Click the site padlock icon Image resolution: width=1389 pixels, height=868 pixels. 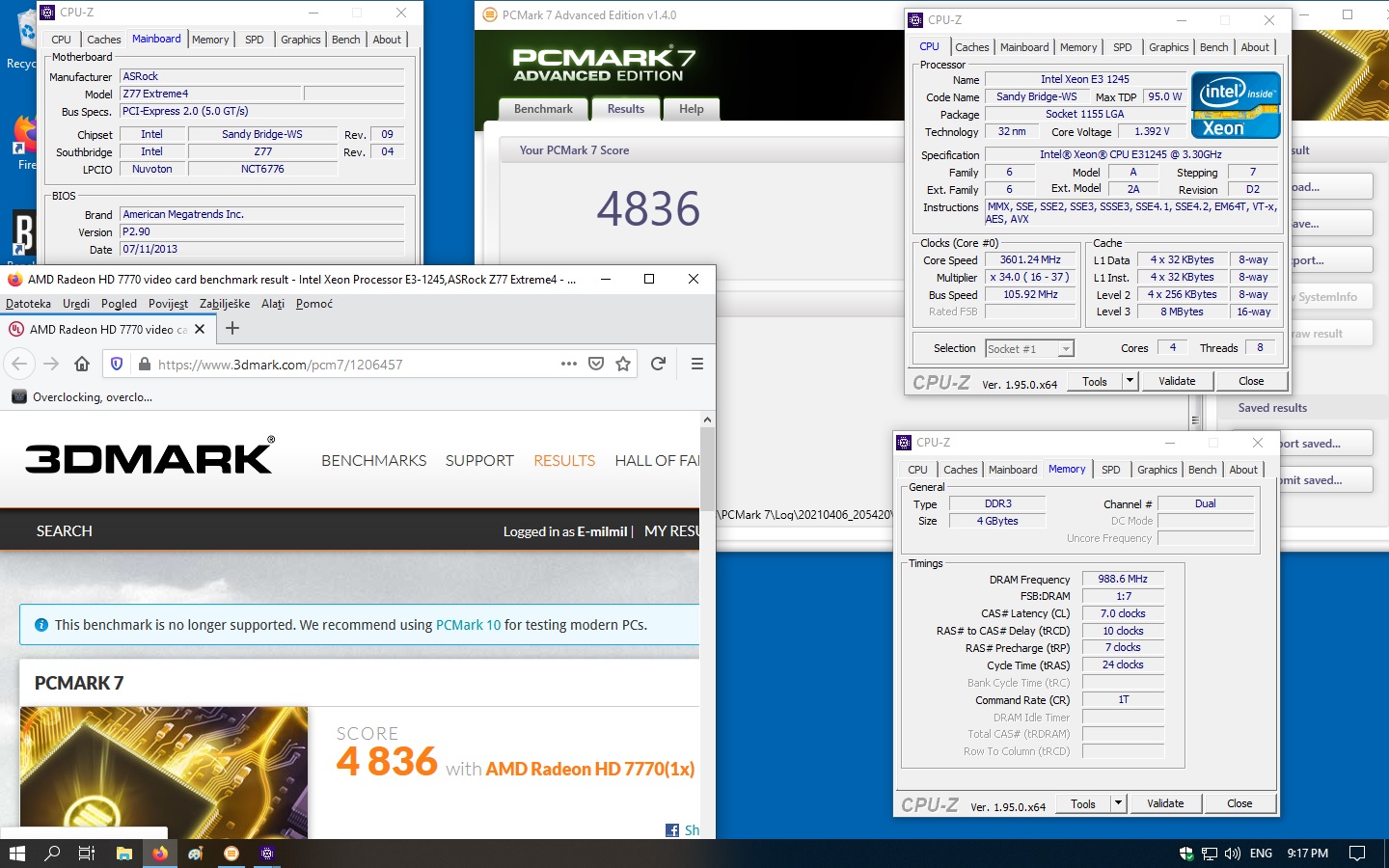[x=145, y=365]
